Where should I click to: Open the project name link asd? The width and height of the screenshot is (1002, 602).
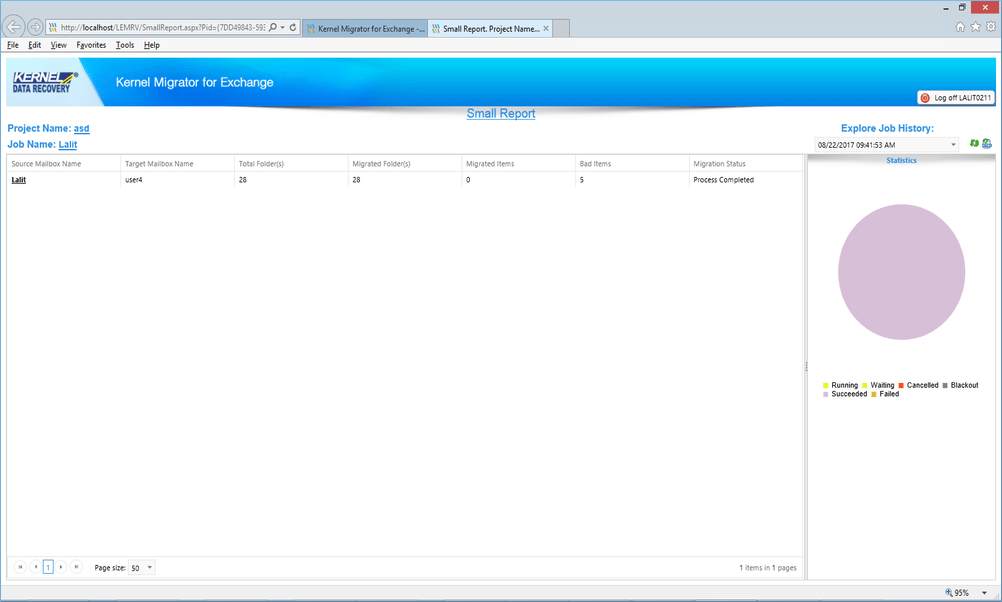pos(81,128)
